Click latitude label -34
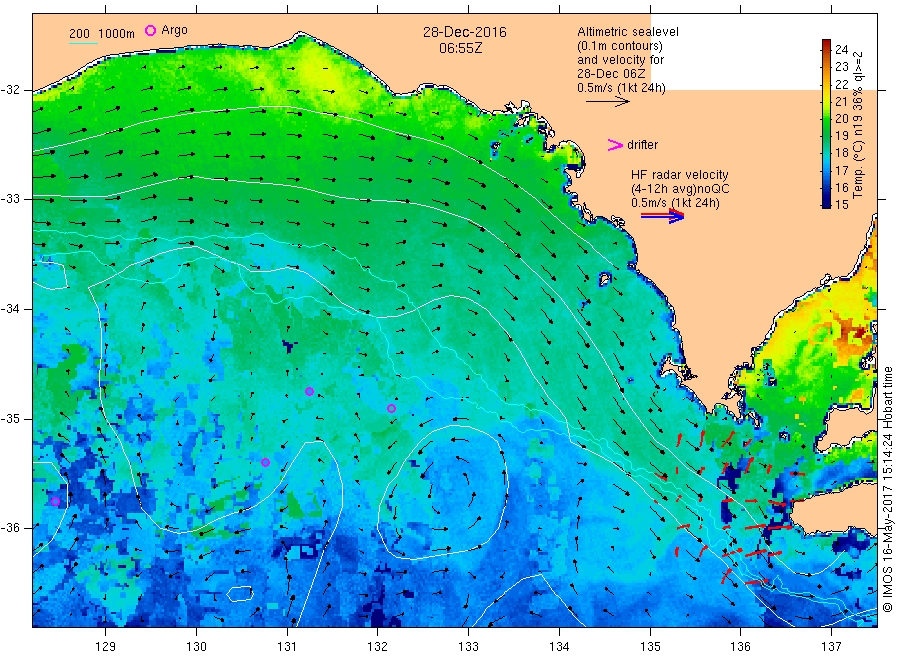900x660 pixels. 10,309
